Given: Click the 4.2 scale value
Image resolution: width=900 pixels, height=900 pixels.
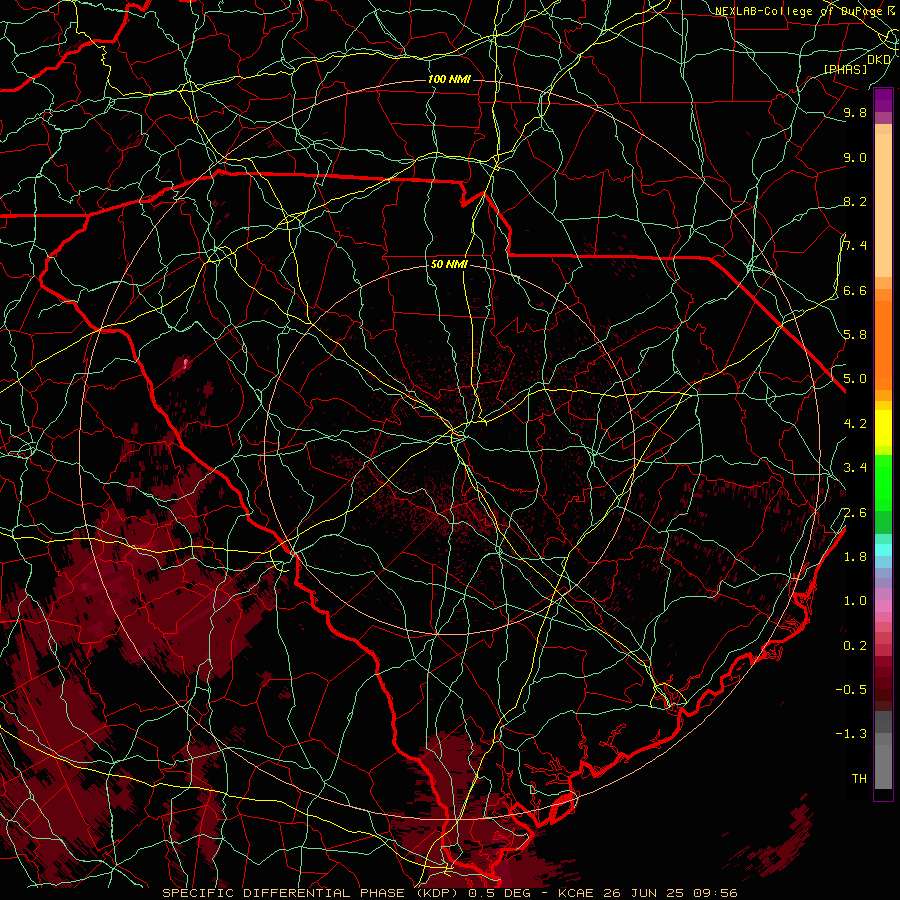Looking at the screenshot, I should click(855, 423).
